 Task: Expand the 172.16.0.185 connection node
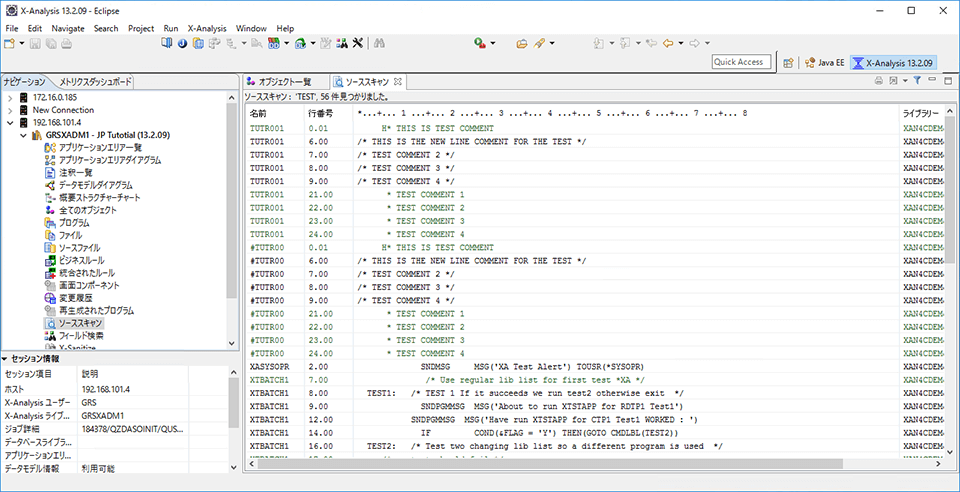[x=10, y=97]
